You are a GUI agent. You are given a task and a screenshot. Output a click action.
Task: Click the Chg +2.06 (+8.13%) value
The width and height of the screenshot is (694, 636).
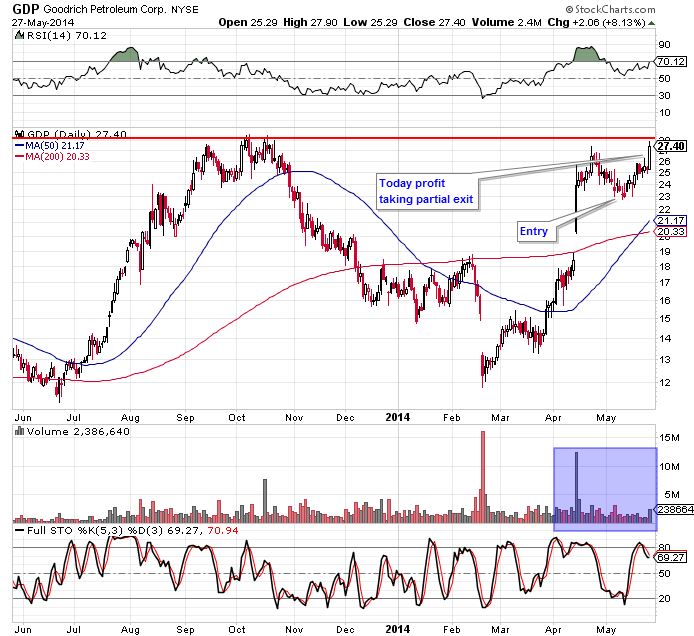pos(596,22)
